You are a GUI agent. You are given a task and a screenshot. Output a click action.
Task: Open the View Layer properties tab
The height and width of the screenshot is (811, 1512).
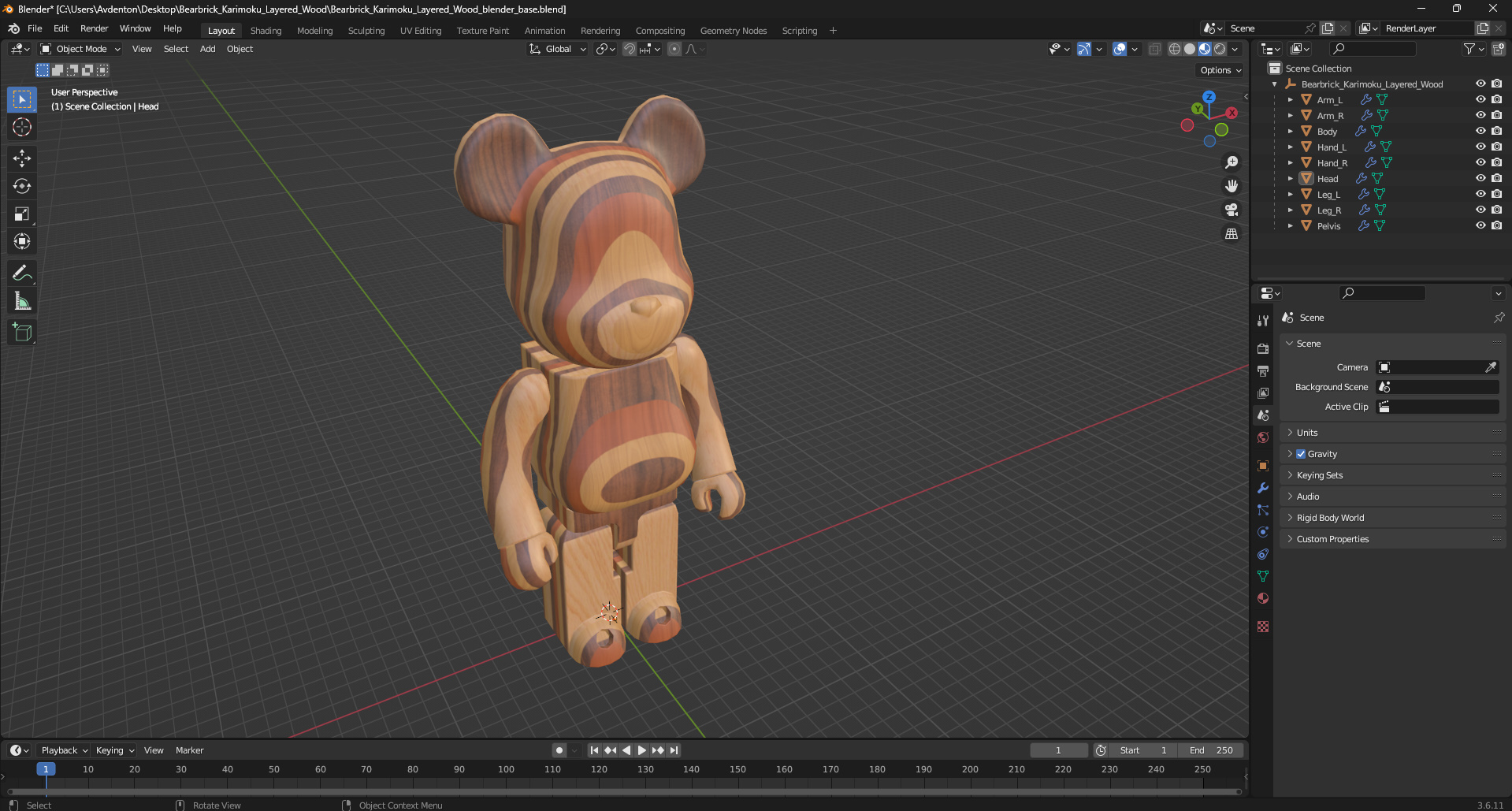(1263, 392)
